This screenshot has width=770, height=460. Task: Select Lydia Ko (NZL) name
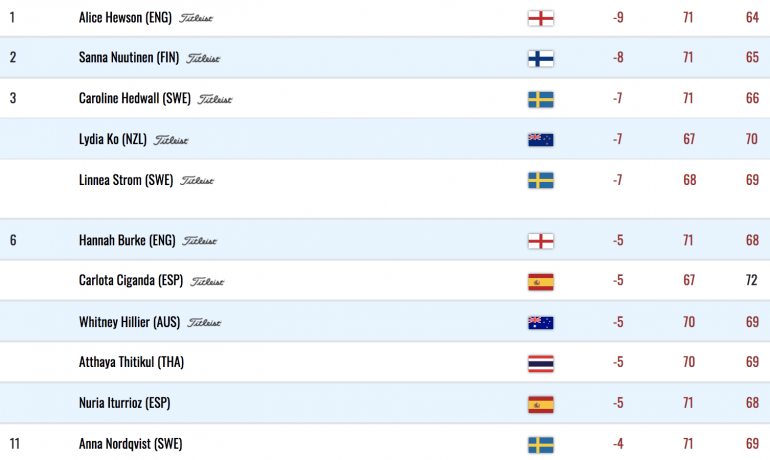coord(112,139)
